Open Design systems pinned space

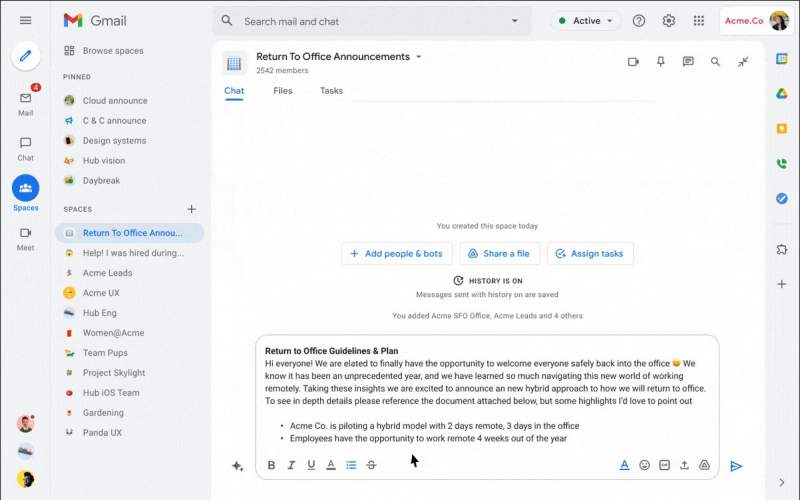(x=114, y=140)
